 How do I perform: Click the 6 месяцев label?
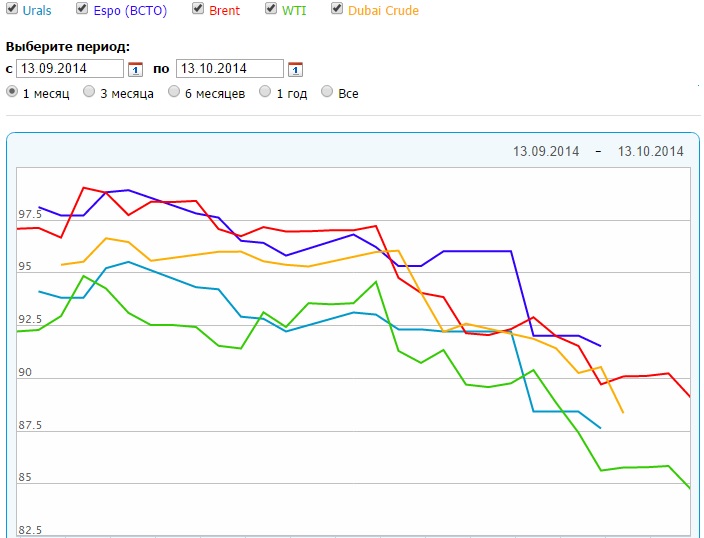pyautogui.click(x=215, y=94)
